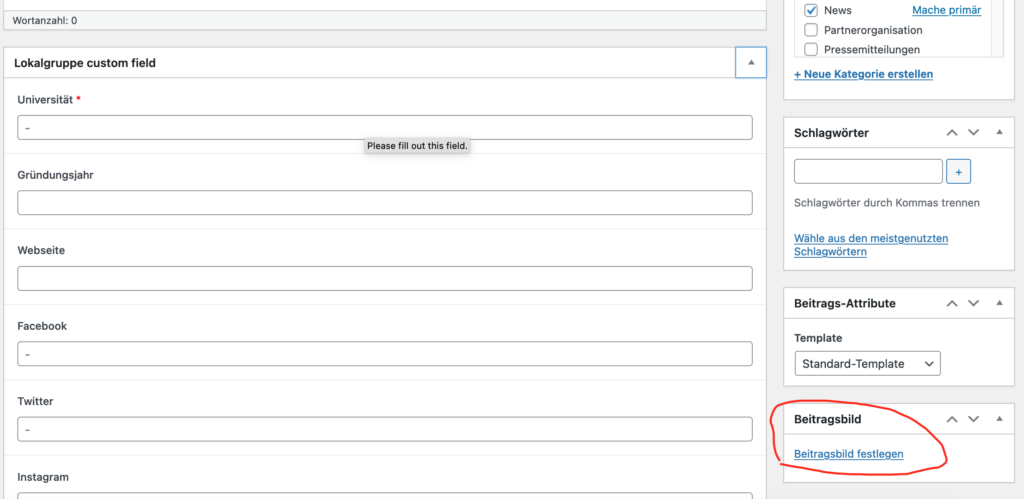Click Beitragsbild festlegen link

[x=848, y=453]
